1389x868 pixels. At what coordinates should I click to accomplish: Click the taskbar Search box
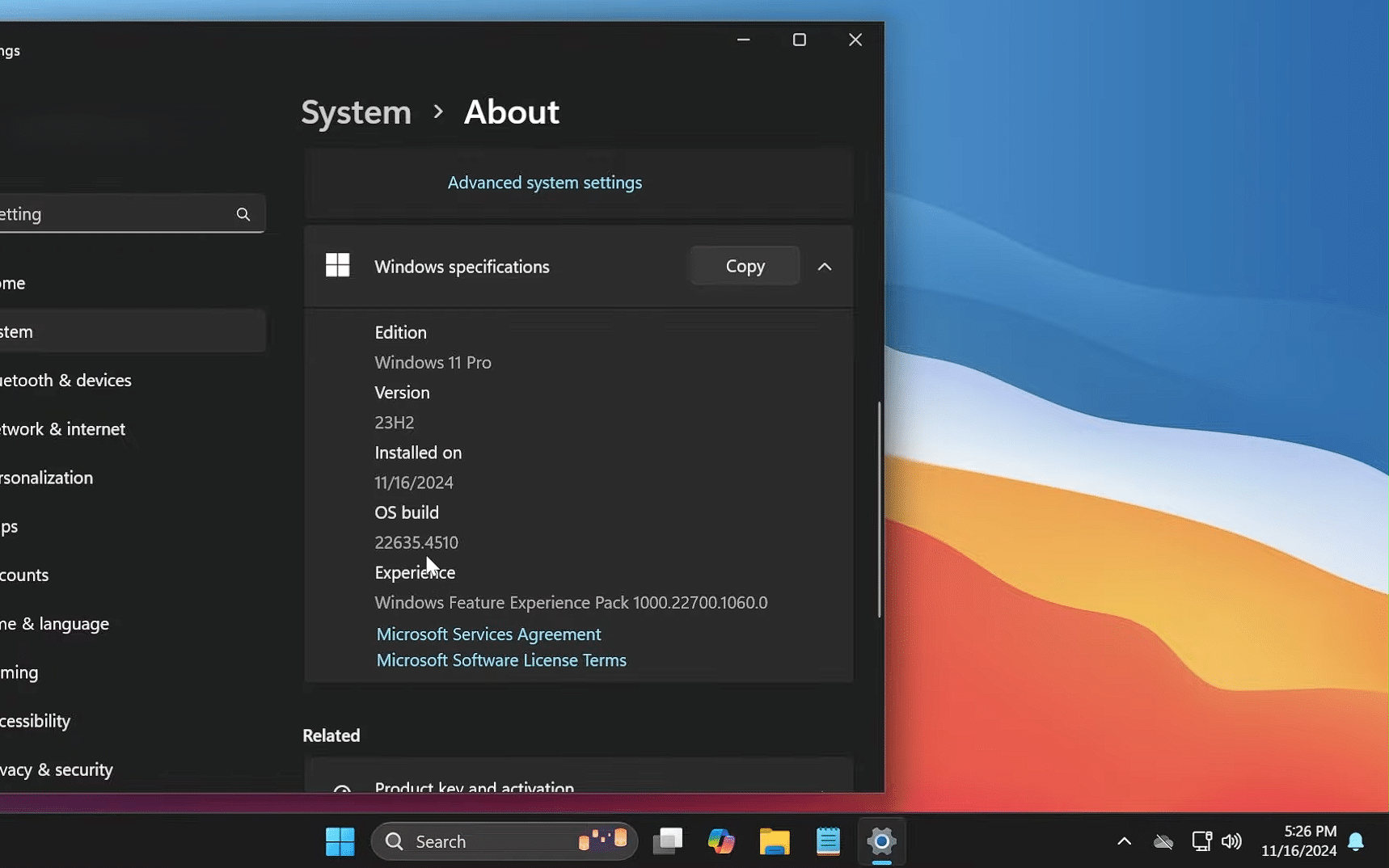point(504,841)
